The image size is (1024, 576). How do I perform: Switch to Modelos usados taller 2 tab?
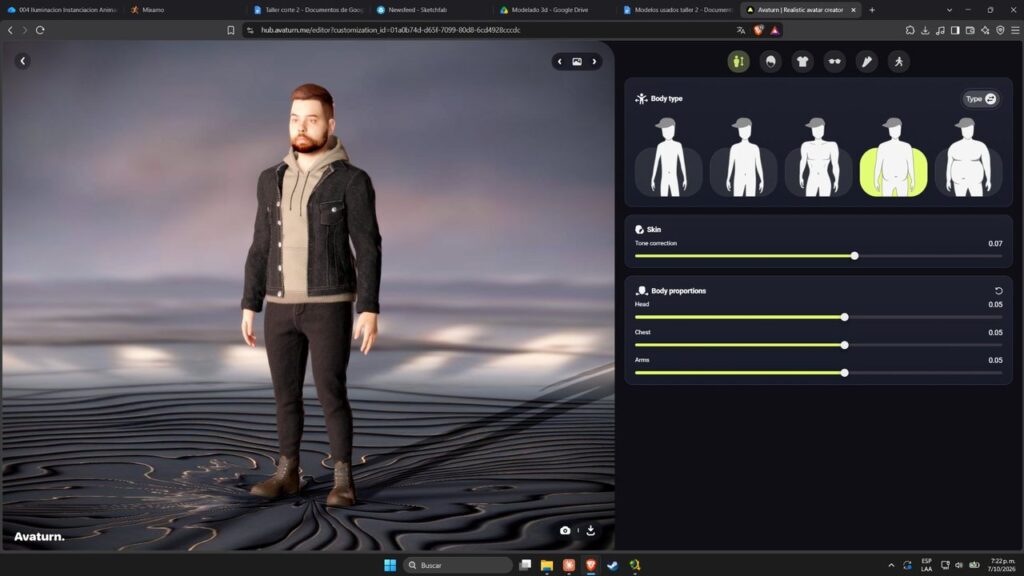coord(676,10)
